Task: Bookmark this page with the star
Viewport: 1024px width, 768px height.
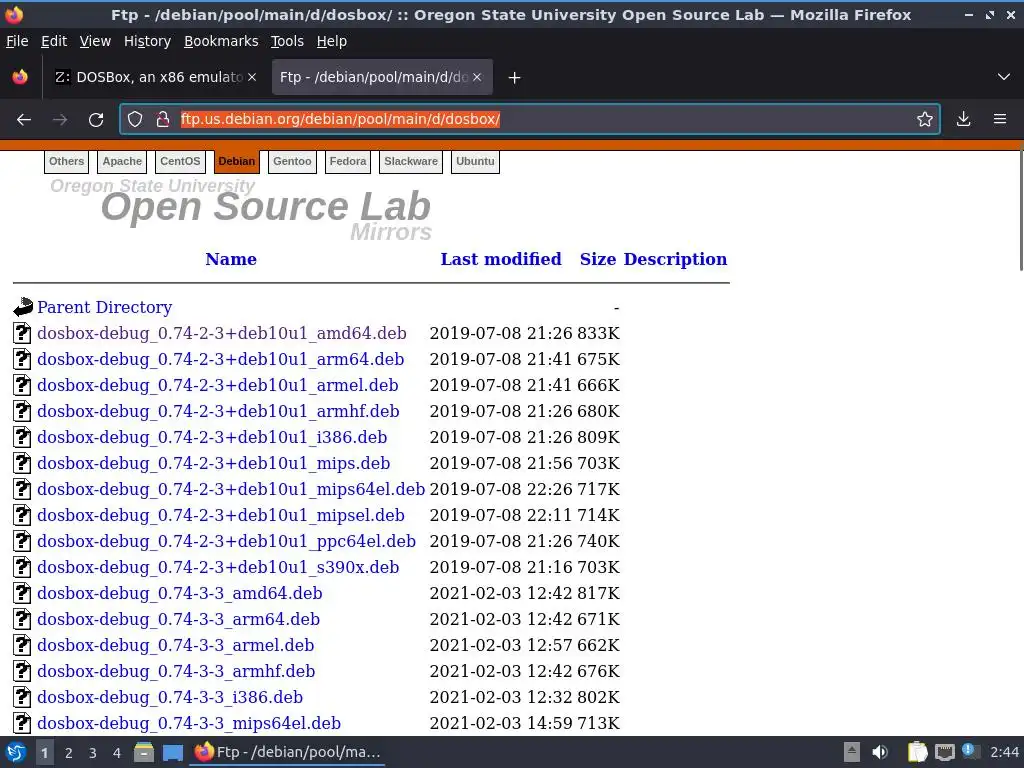Action: (x=924, y=120)
